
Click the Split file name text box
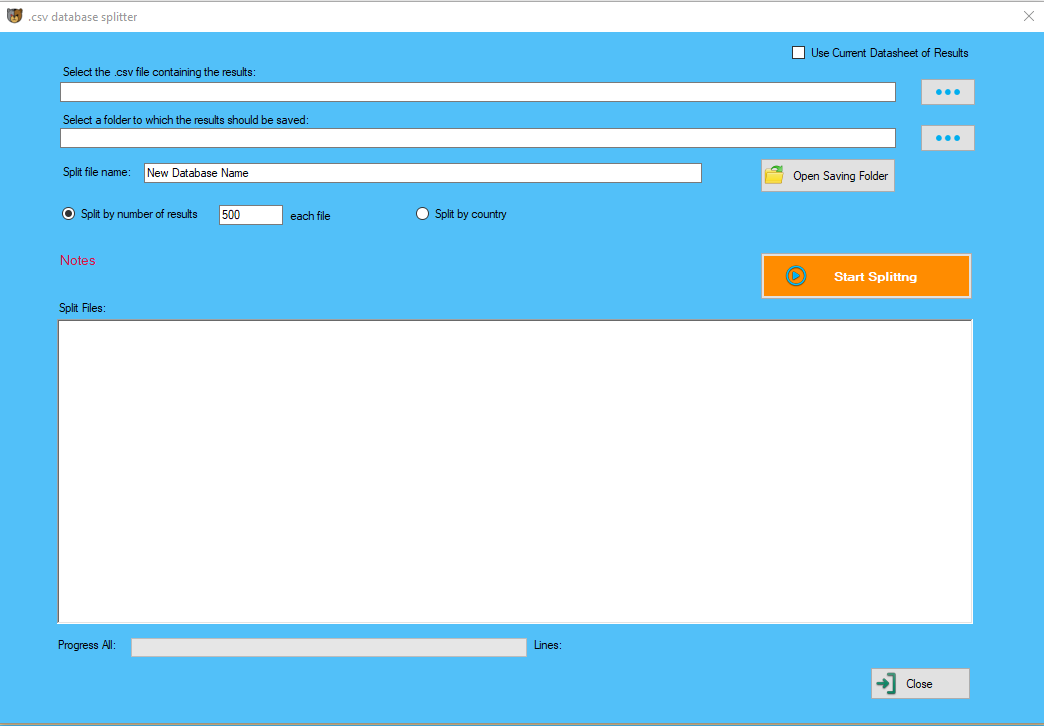(422, 173)
